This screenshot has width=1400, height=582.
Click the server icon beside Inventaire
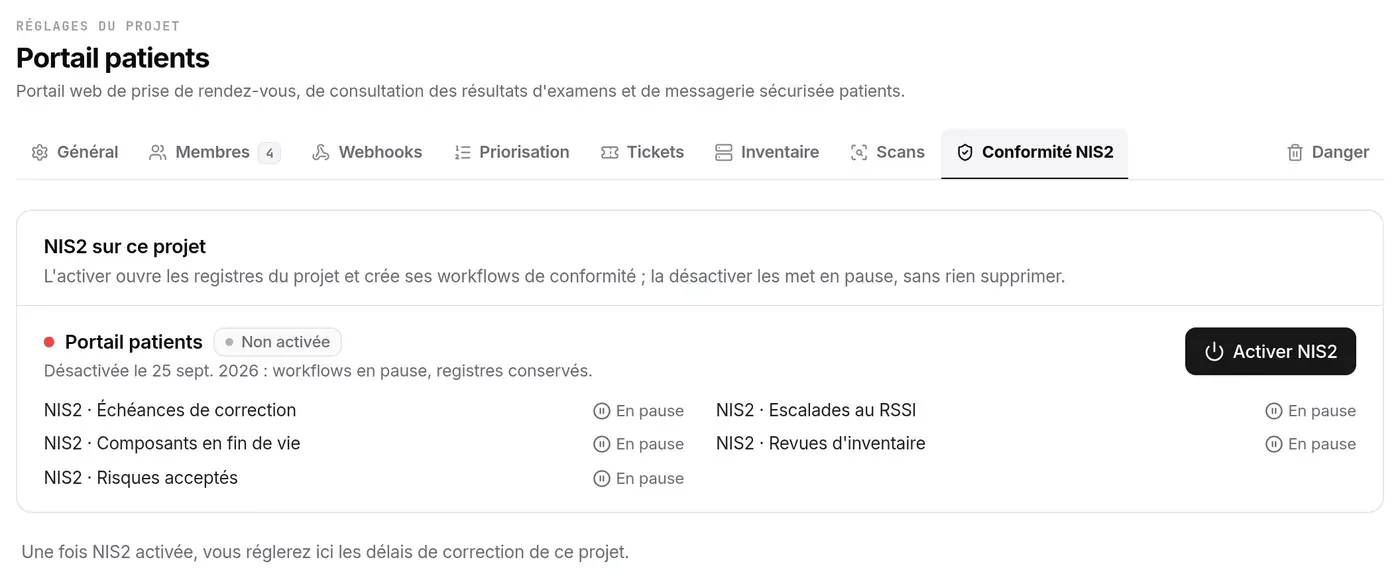724,153
